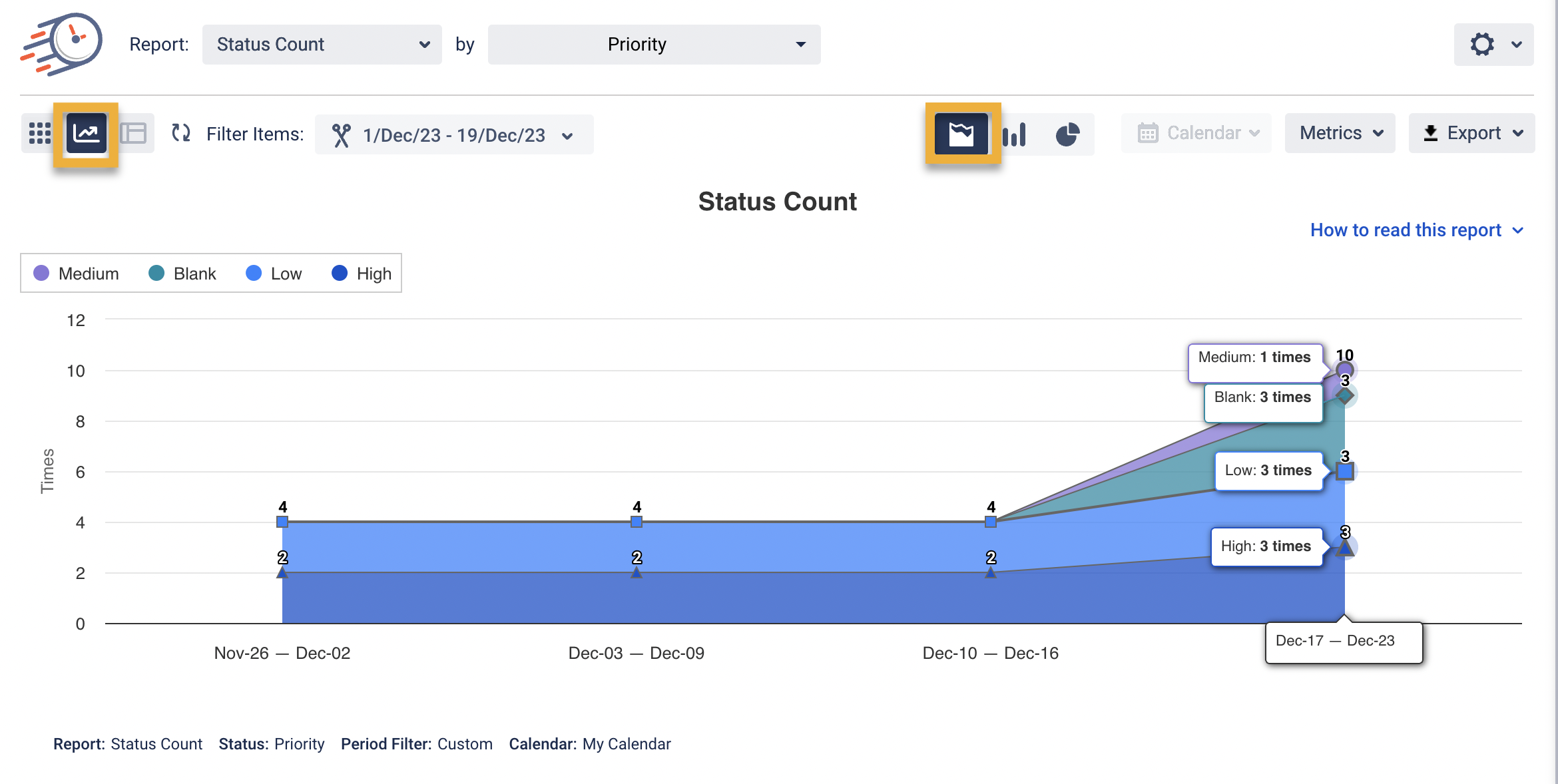
Task: Select the area chart type icon
Action: [961, 134]
